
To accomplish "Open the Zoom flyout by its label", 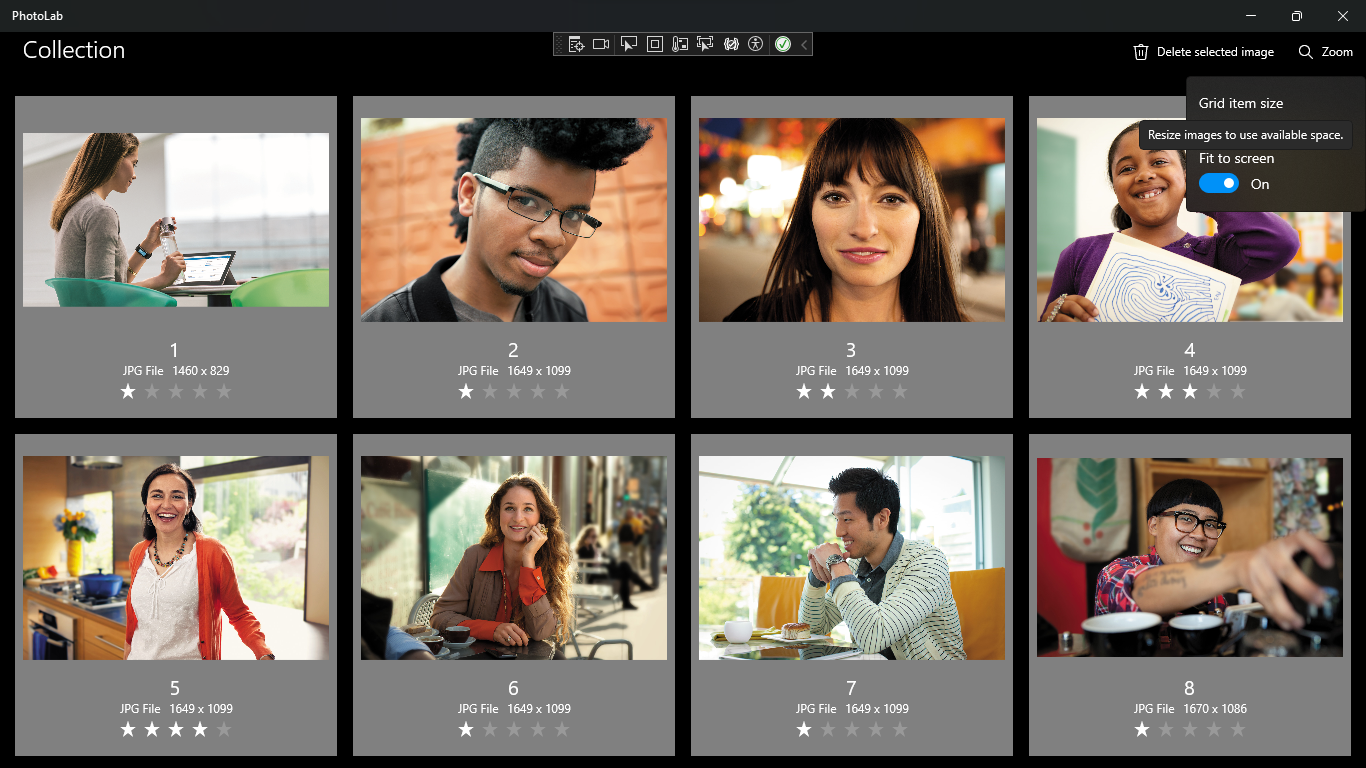I will pyautogui.click(x=1337, y=52).
